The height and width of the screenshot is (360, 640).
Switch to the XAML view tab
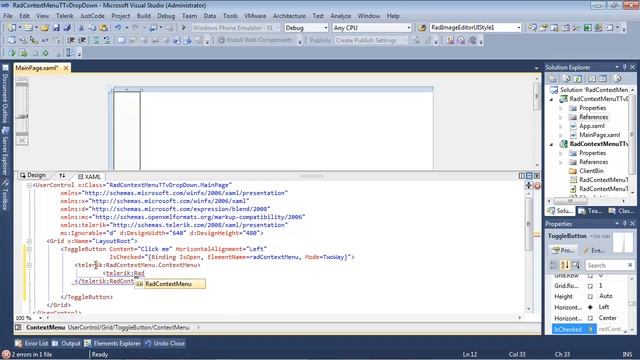[89, 176]
